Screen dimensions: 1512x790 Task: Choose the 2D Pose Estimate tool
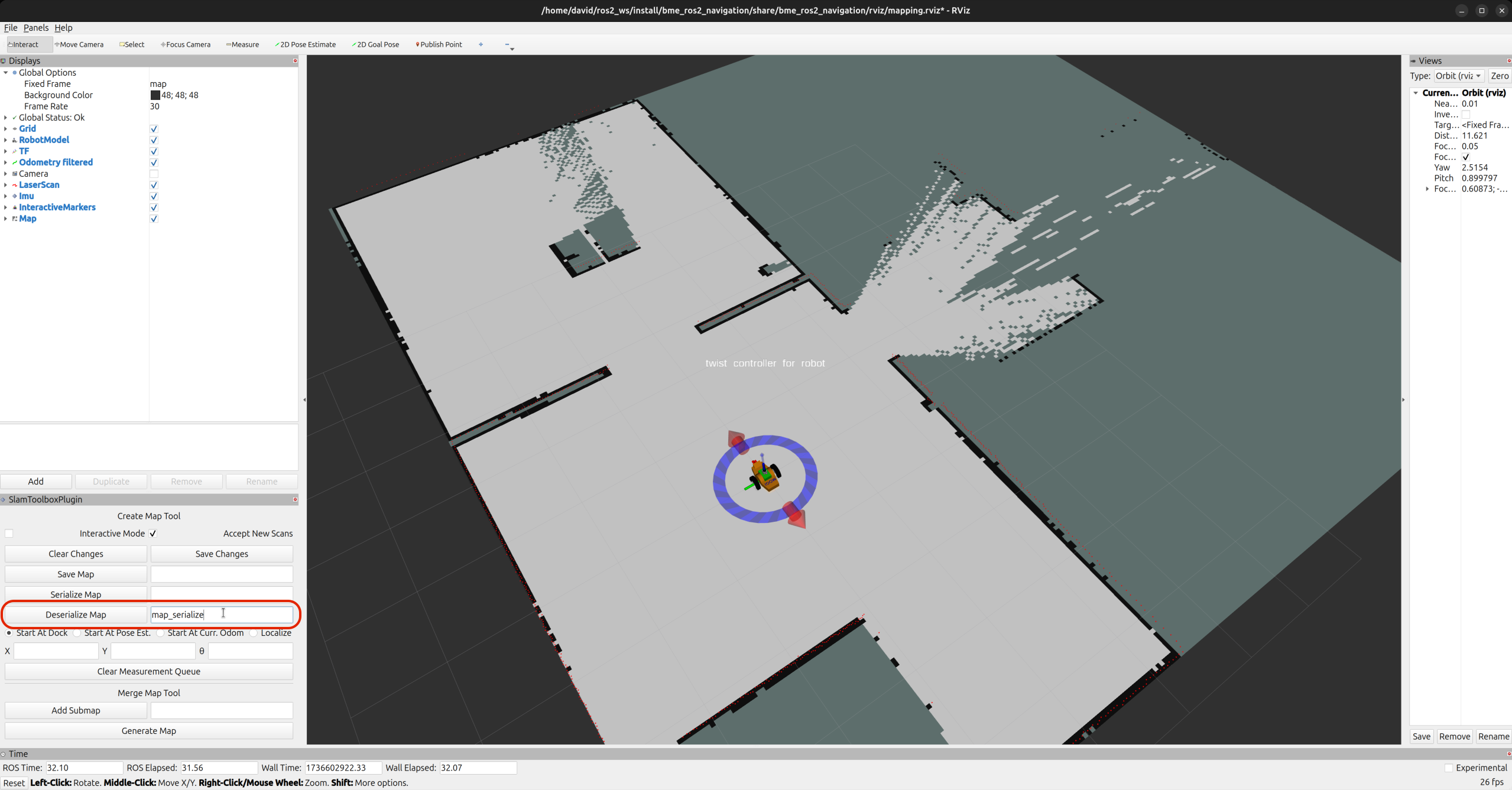point(306,44)
